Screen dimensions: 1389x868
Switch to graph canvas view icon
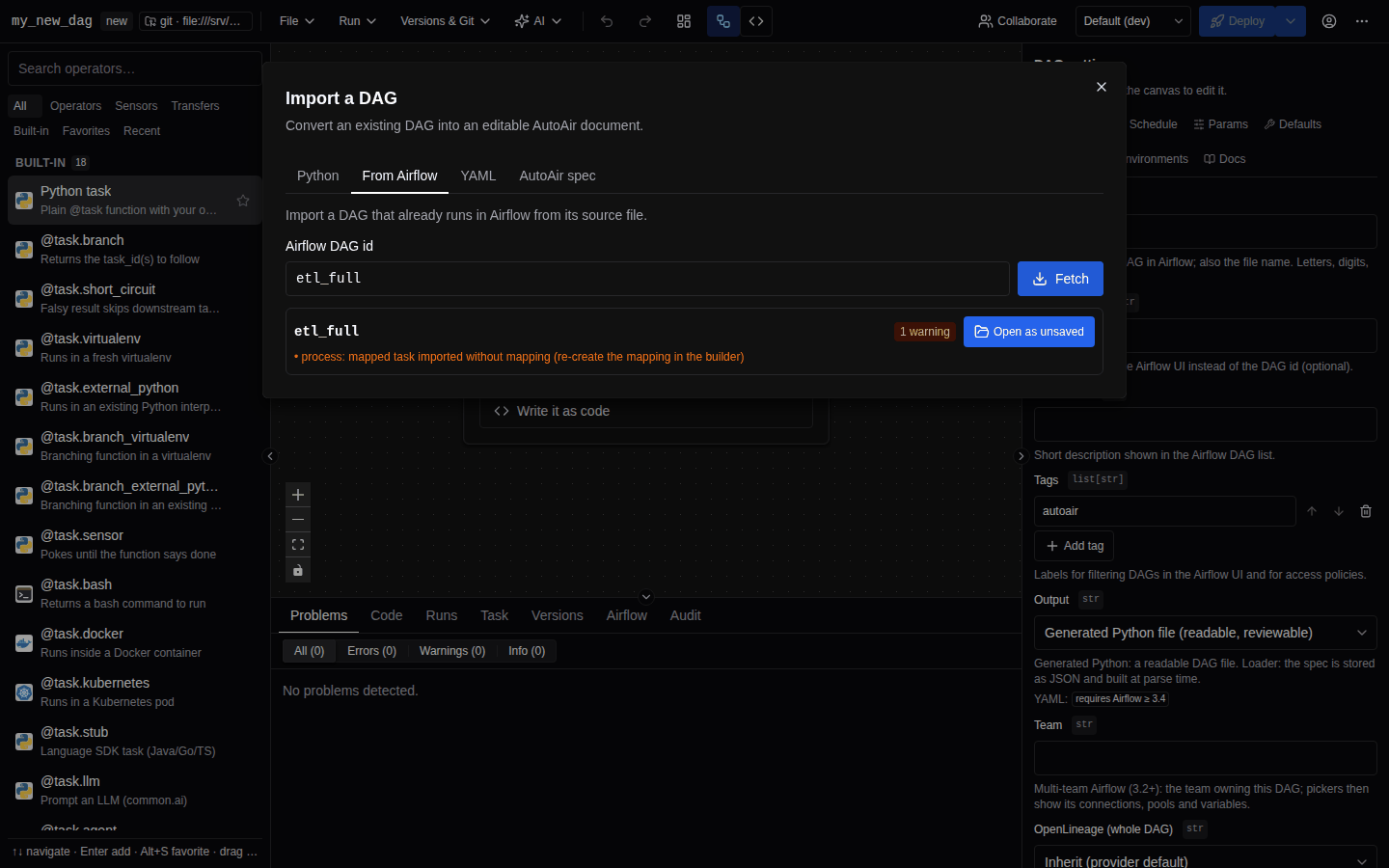point(723,21)
